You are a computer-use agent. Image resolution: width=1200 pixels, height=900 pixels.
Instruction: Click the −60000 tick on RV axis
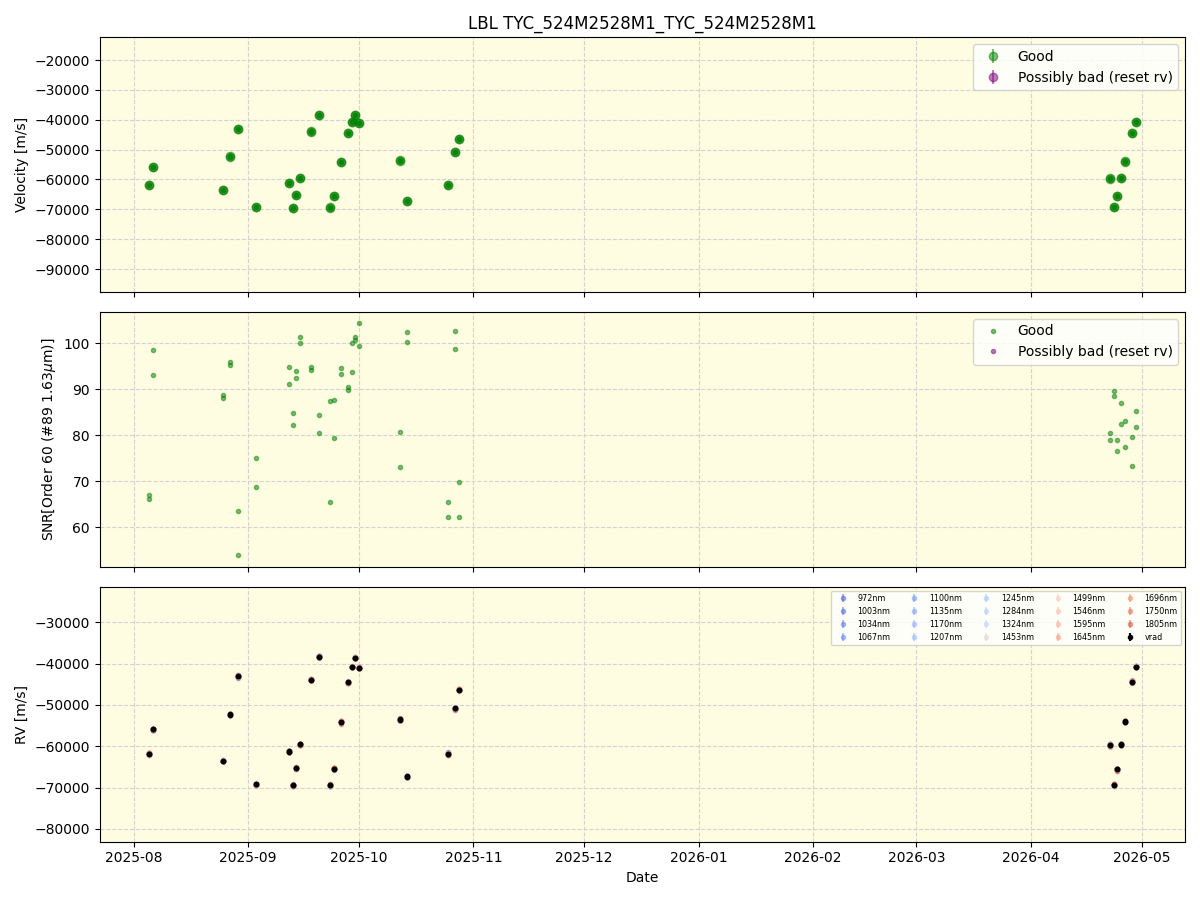(65, 747)
